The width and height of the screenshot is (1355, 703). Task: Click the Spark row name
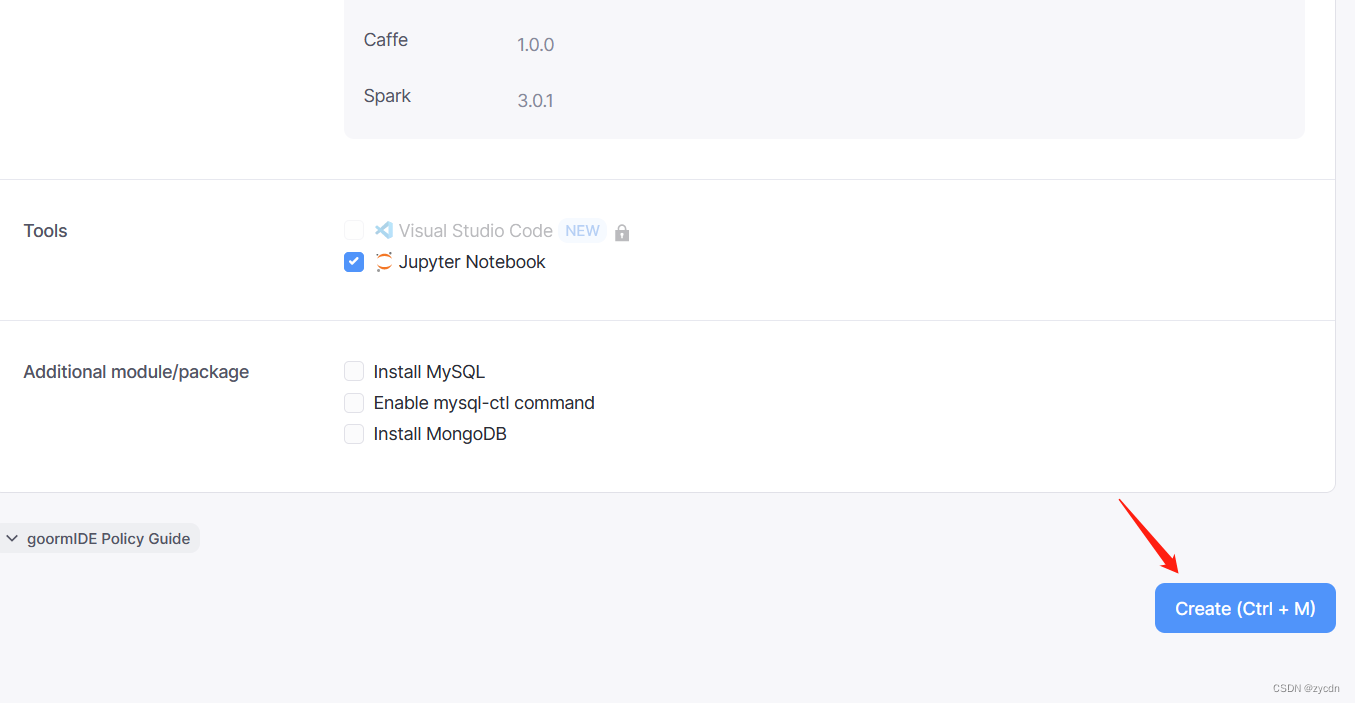[x=387, y=96]
